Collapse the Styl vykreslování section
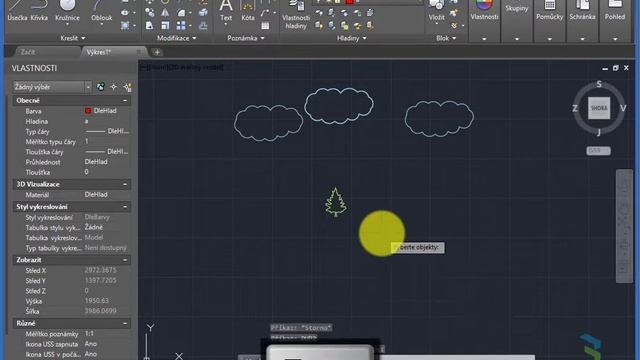640x360 pixels. coord(125,207)
